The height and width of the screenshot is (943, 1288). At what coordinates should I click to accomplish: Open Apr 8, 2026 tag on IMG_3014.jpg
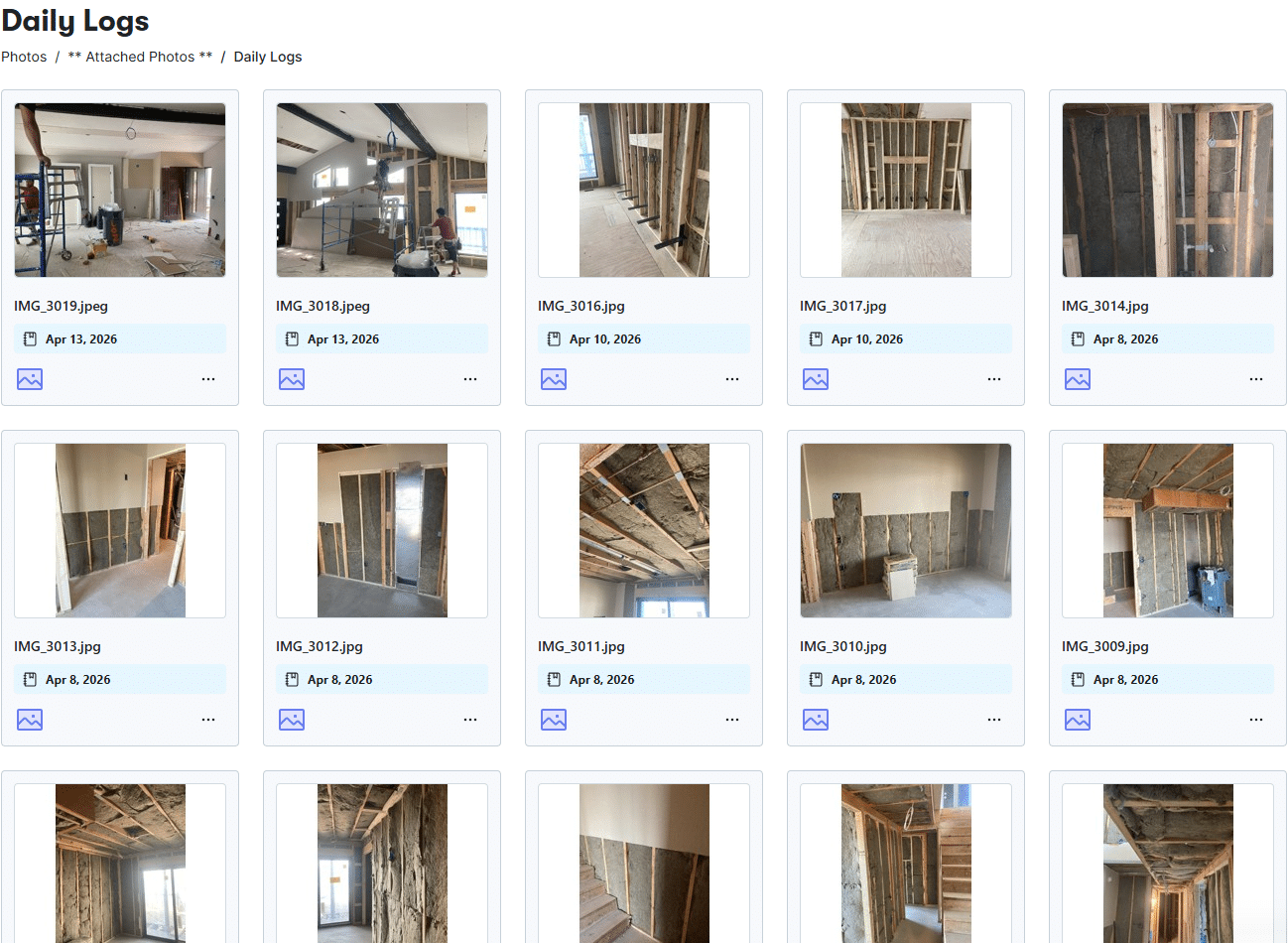pos(1168,338)
